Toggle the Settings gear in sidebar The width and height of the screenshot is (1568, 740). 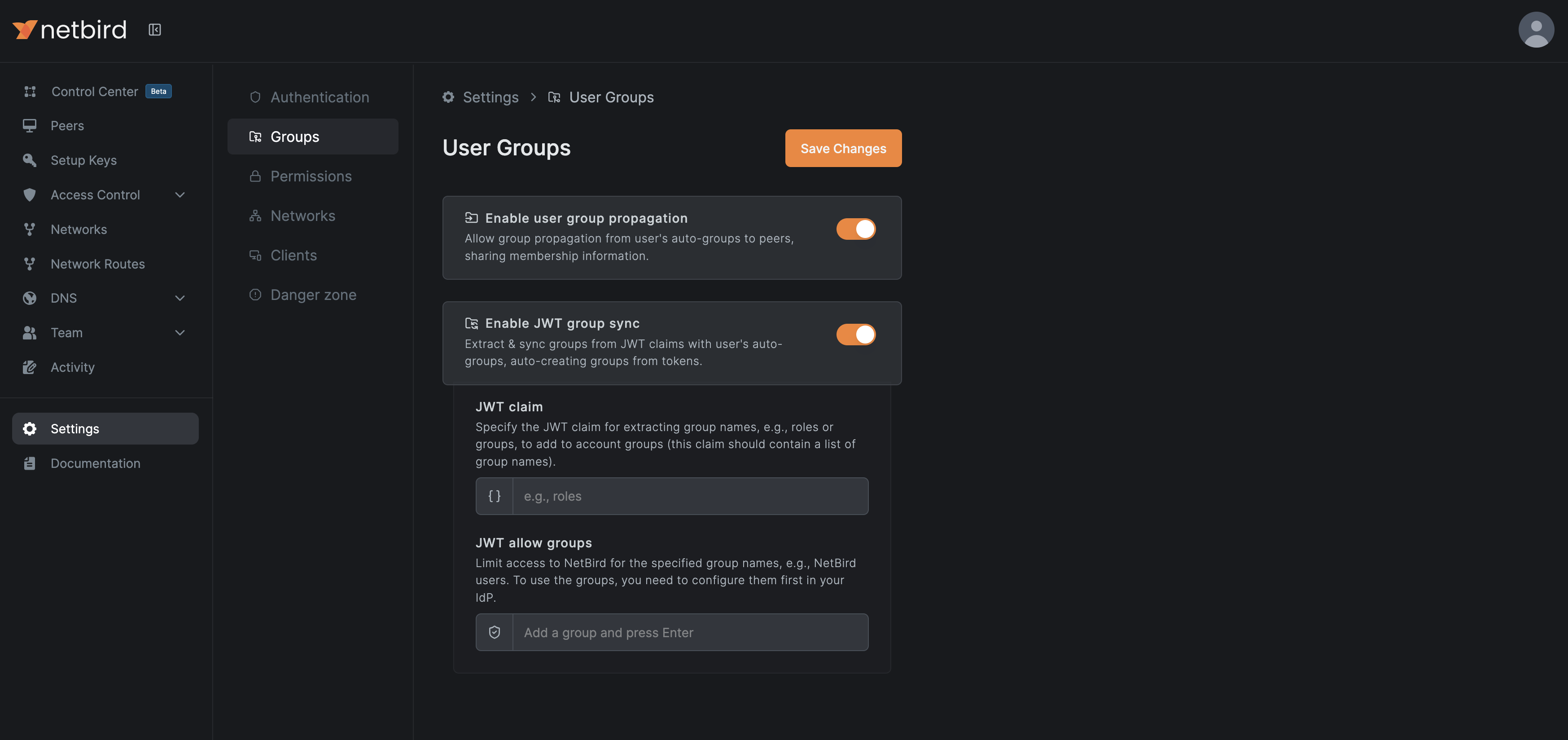click(x=29, y=428)
